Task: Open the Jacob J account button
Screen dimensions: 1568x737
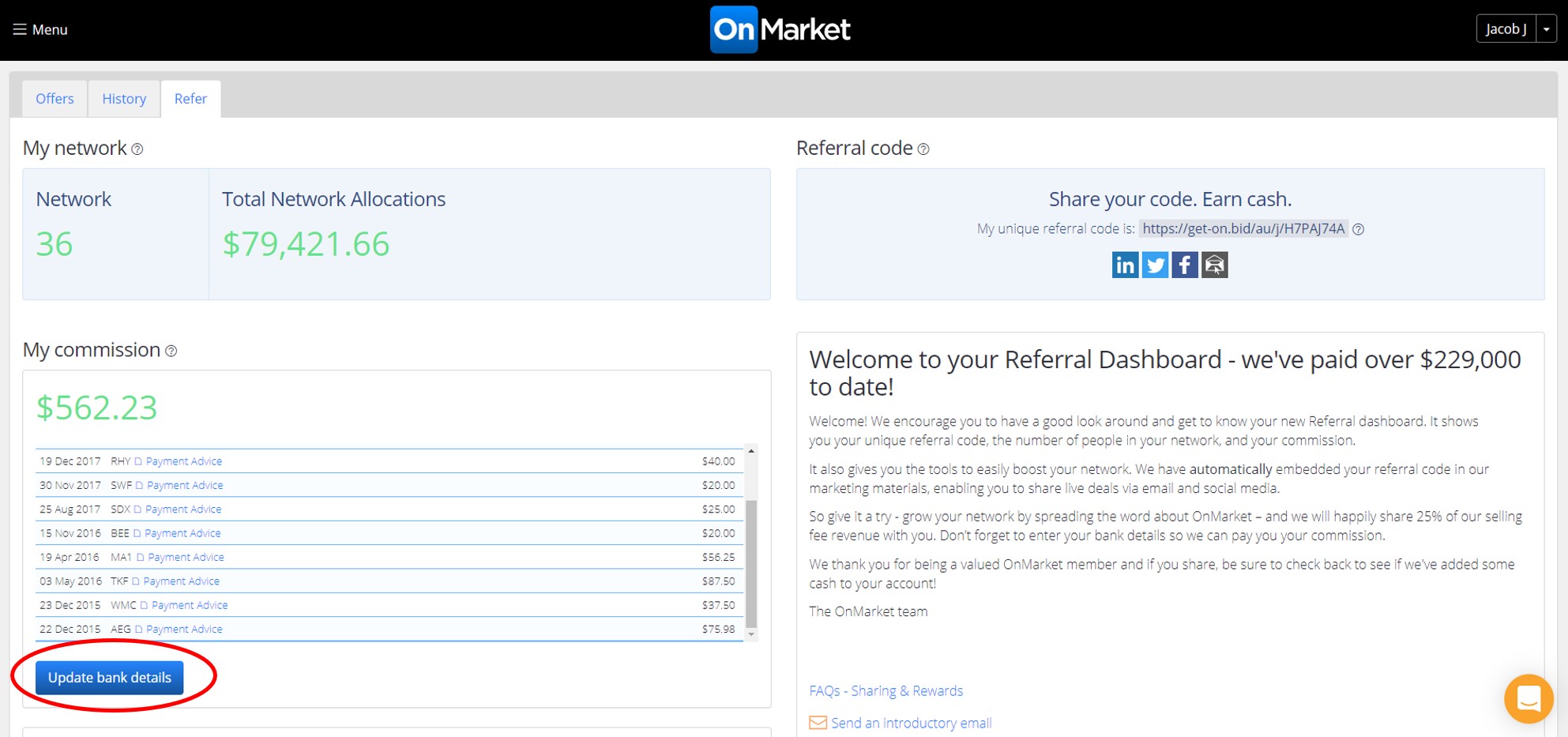Action: [1506, 28]
